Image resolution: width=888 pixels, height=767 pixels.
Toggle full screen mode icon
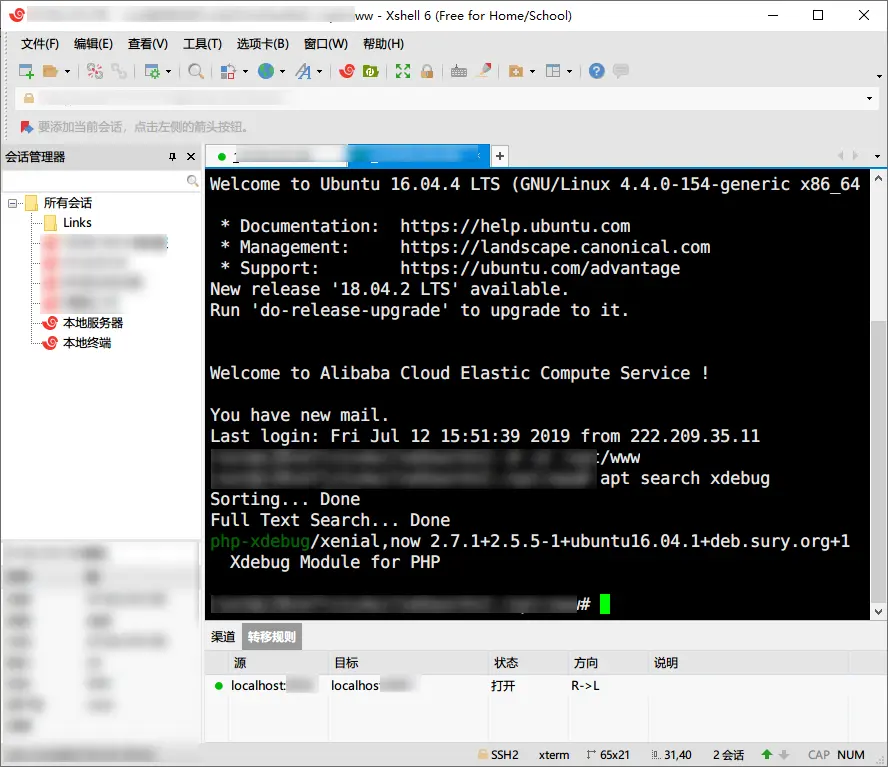pos(403,71)
